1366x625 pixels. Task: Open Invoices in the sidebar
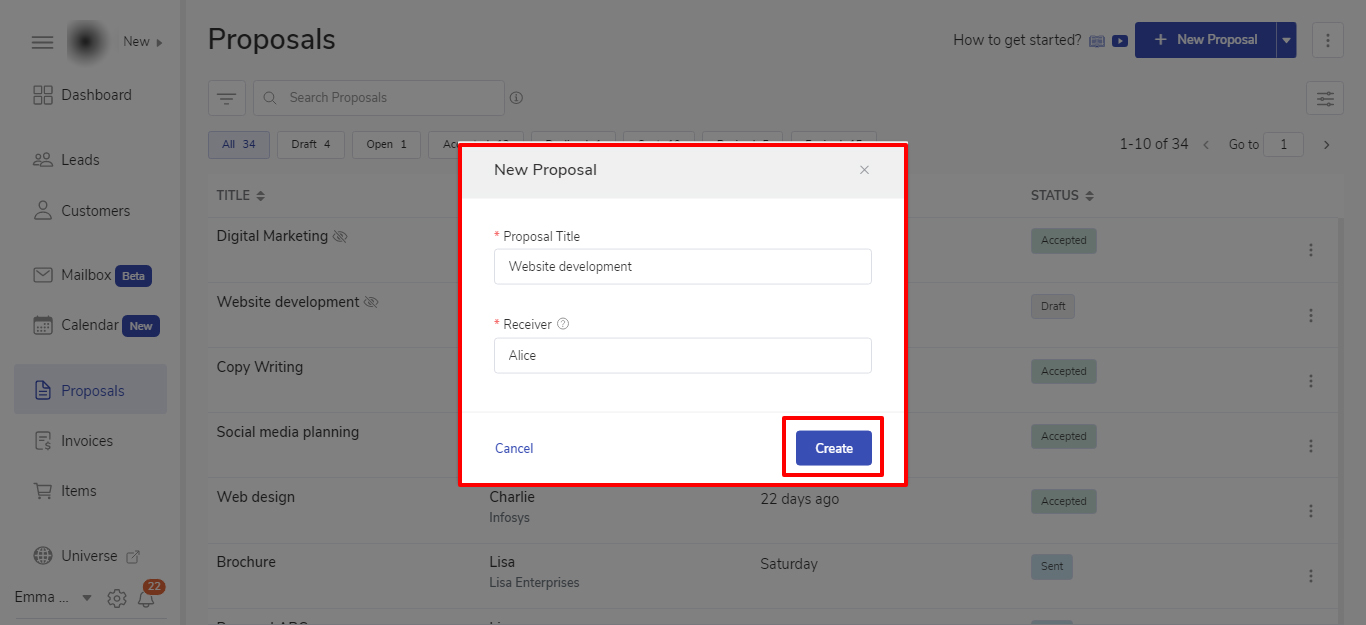click(x=86, y=441)
